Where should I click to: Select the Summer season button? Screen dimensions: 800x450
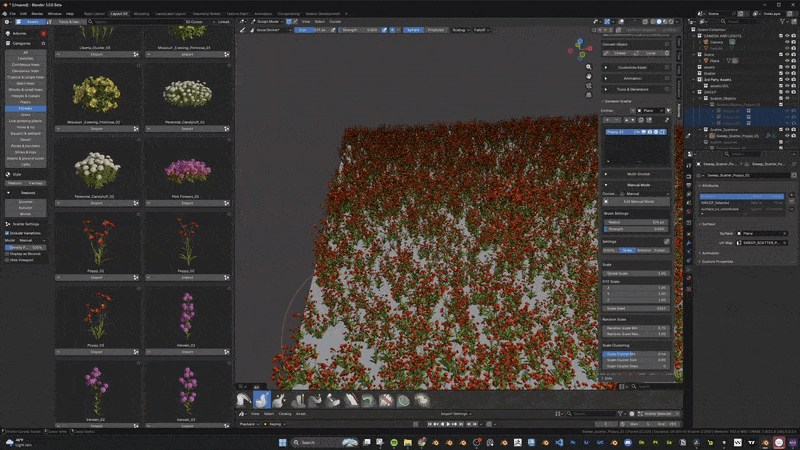tap(26, 202)
